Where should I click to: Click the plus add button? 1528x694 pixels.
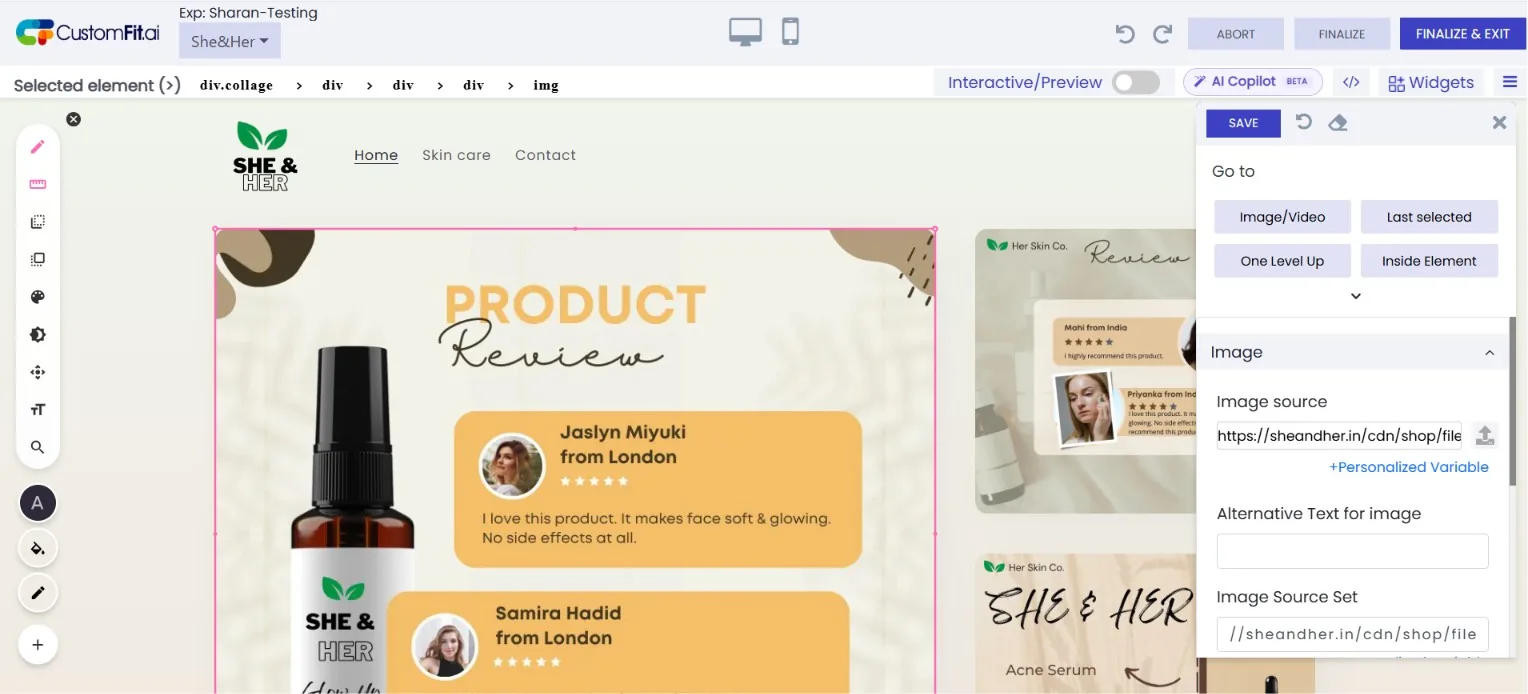[38, 645]
